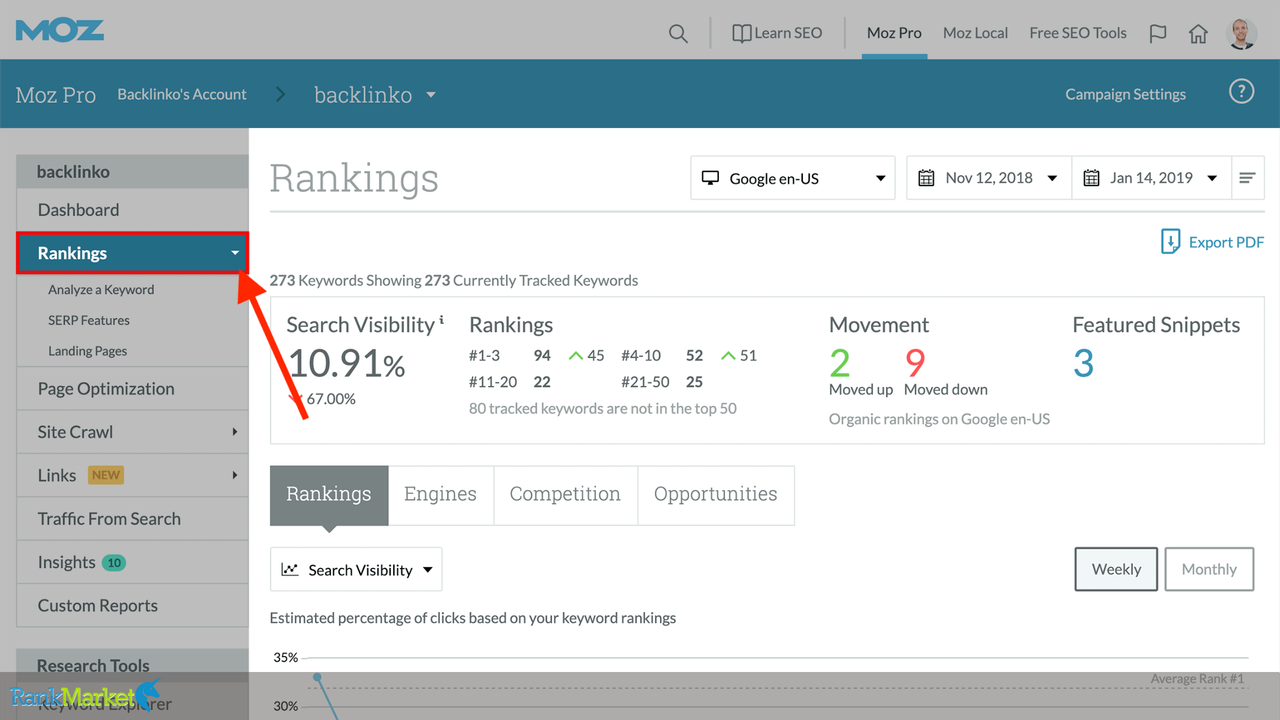This screenshot has width=1280, height=720.
Task: Click the Search Visibility info icon
Action: (442, 320)
